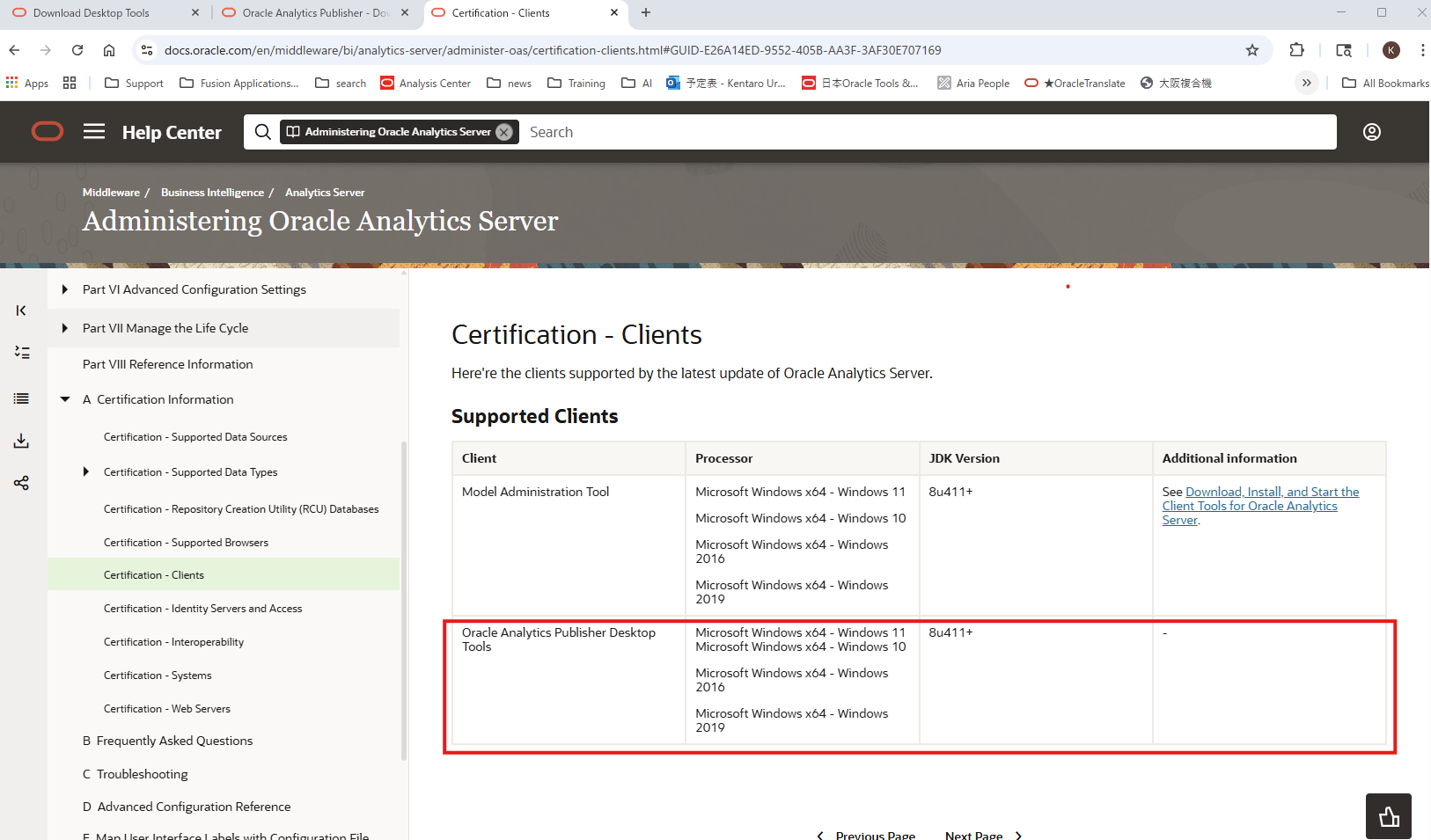Viewport: 1431px width, 840px height.
Task: Collapse A Certification Information section
Action: (65, 399)
